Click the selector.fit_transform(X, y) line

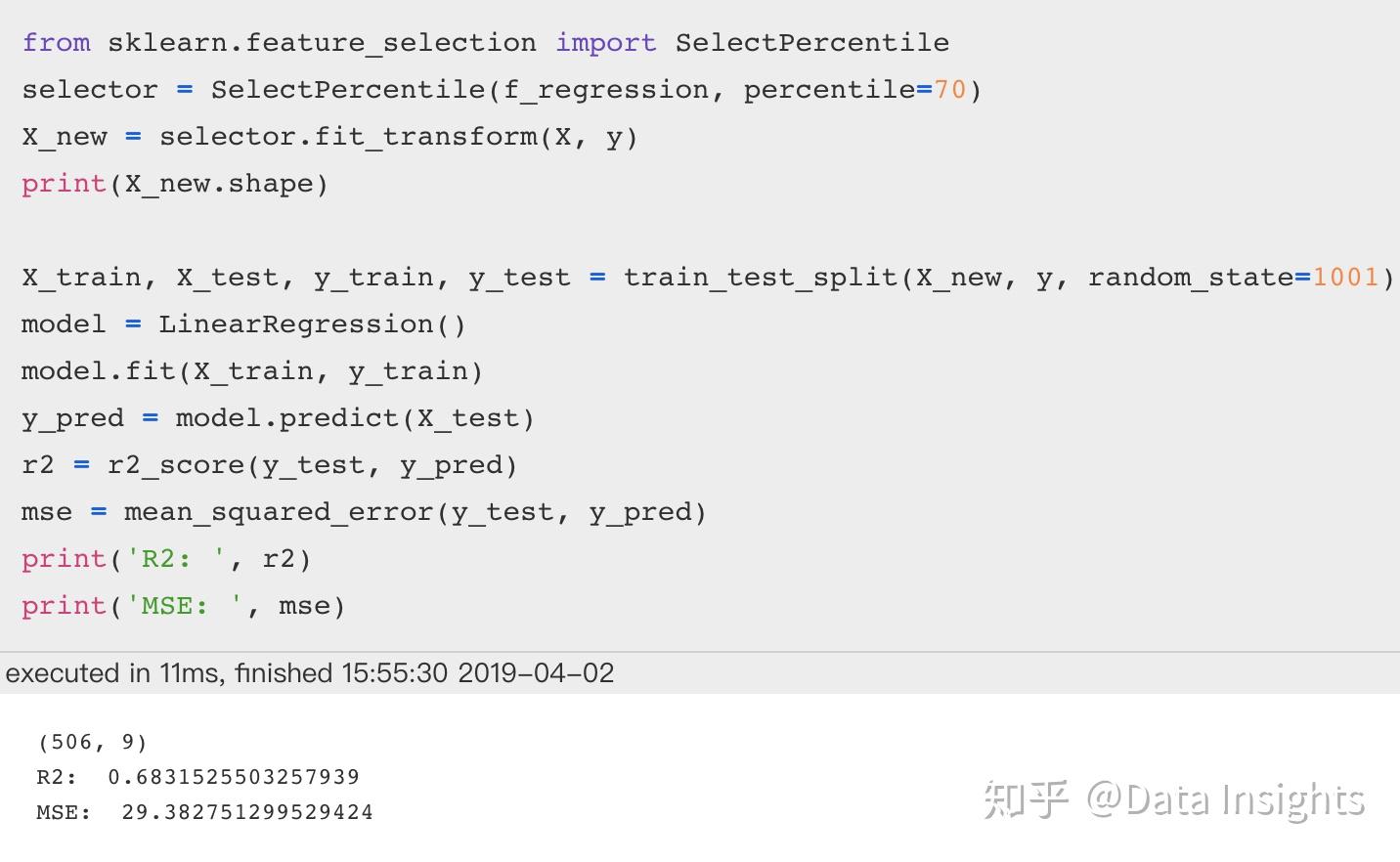click(x=329, y=137)
